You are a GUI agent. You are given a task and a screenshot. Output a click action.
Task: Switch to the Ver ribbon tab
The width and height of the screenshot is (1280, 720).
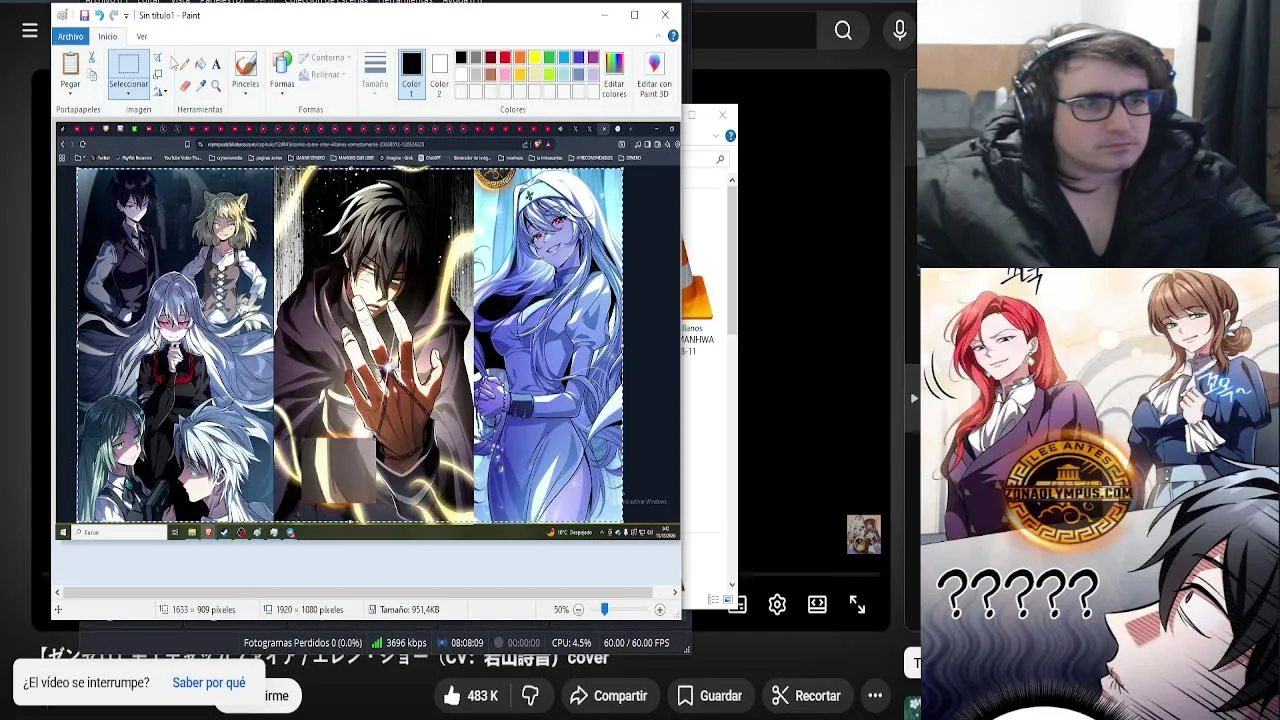click(142, 36)
